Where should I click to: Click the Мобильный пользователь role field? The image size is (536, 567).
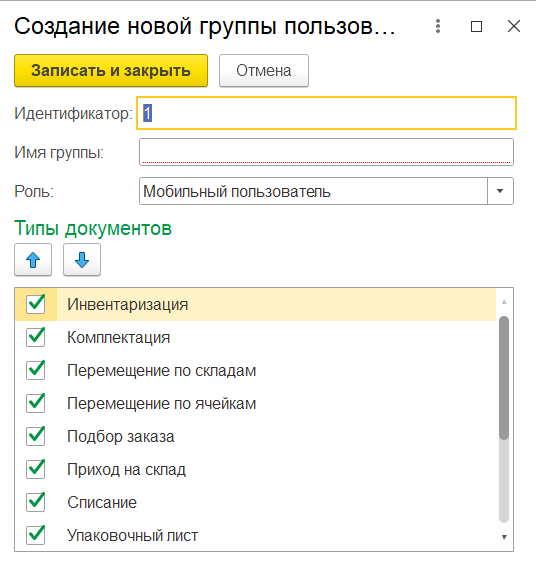(313, 191)
